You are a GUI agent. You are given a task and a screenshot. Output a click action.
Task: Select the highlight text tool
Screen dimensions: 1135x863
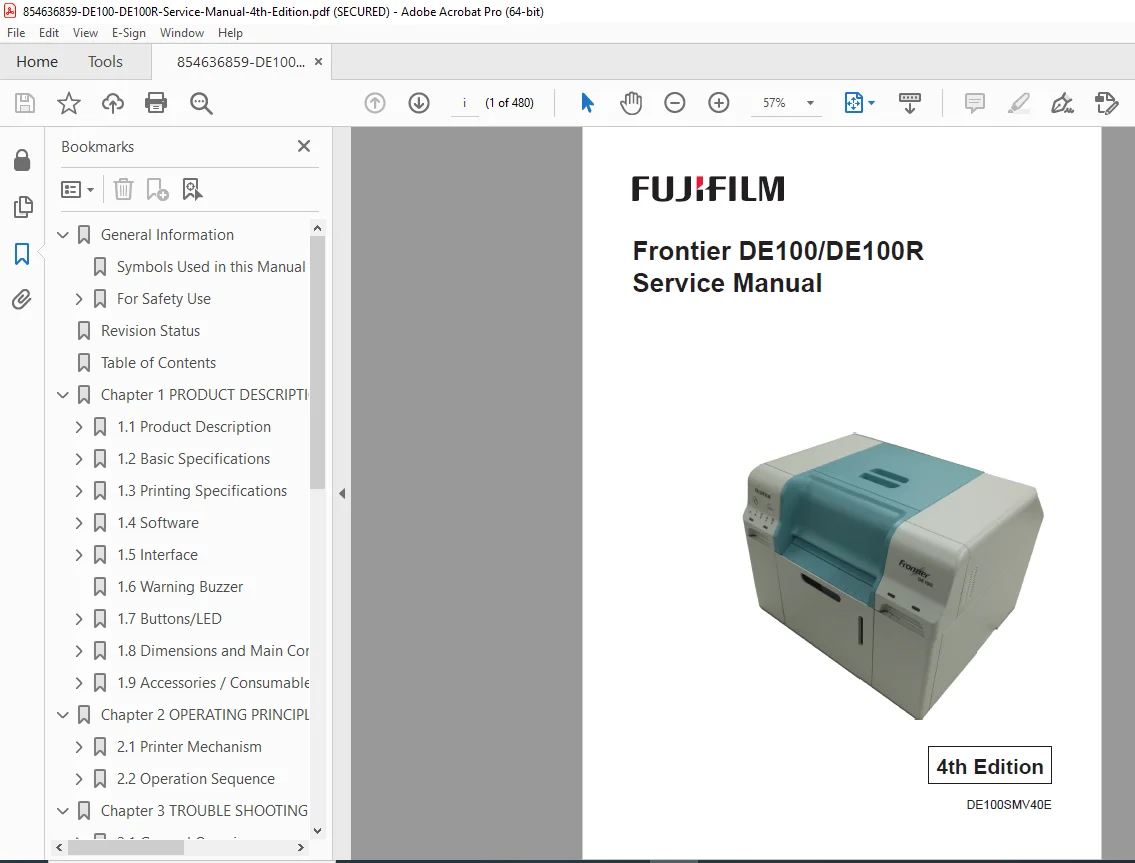pos(1019,103)
